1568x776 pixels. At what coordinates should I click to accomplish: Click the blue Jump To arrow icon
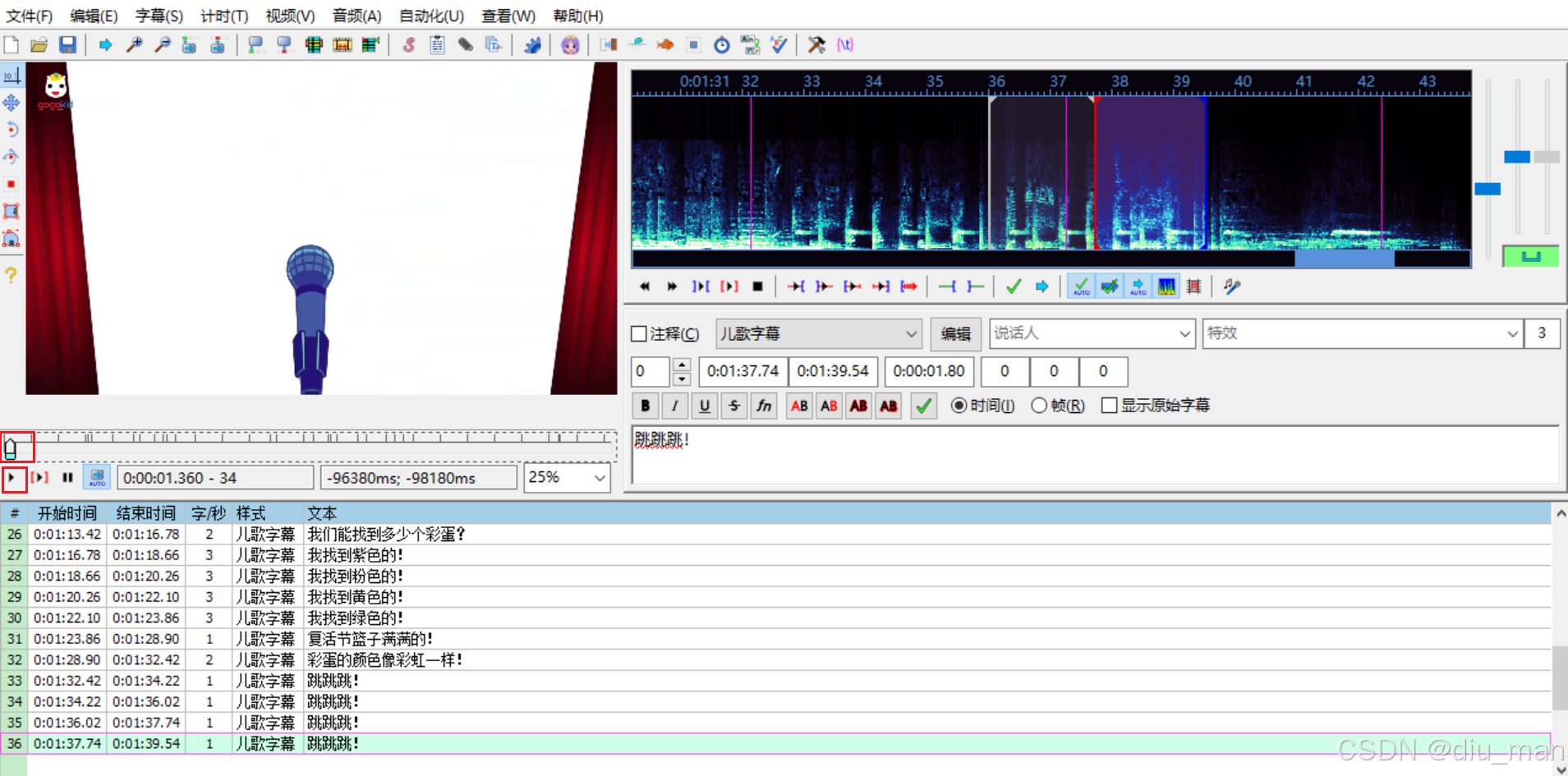[x=105, y=45]
